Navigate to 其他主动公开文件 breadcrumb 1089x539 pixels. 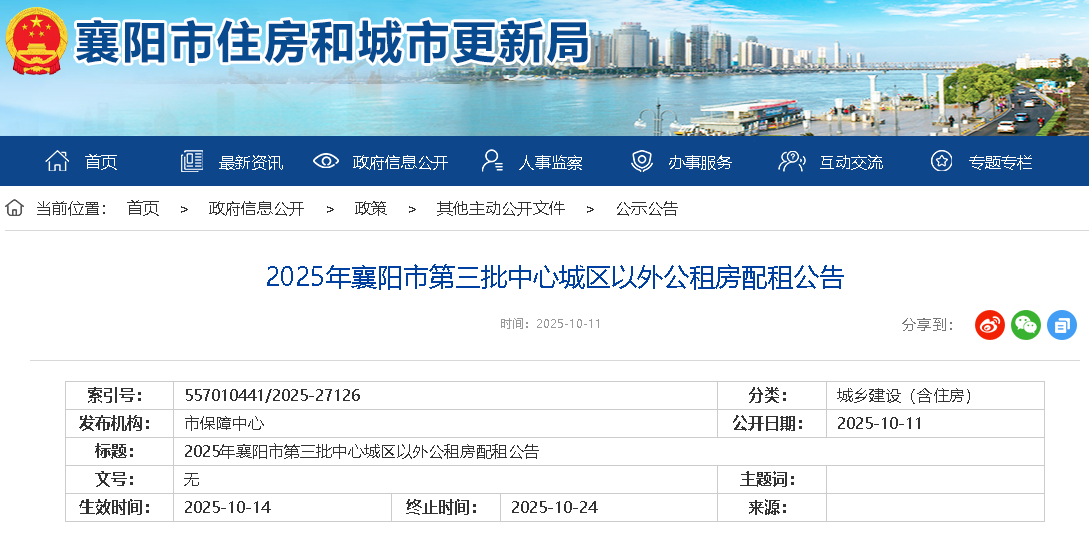pyautogui.click(x=500, y=209)
